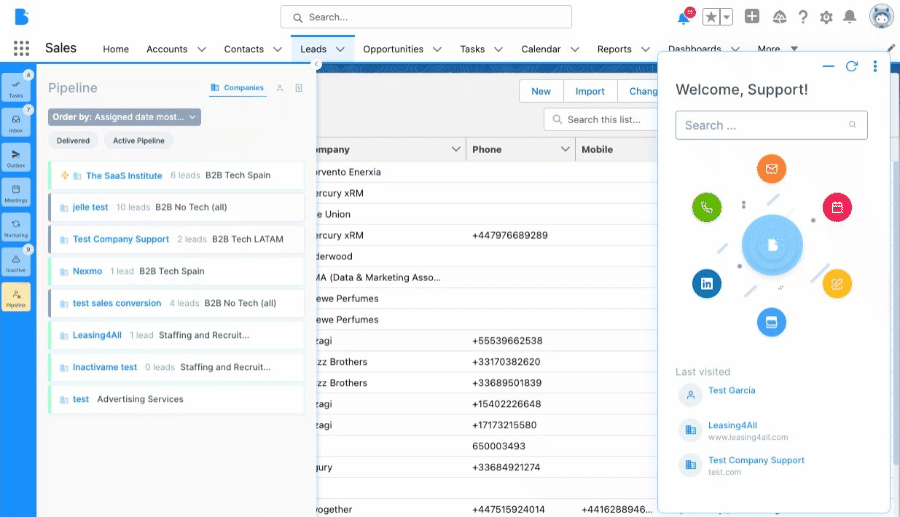Go to the Home tab

[115, 49]
